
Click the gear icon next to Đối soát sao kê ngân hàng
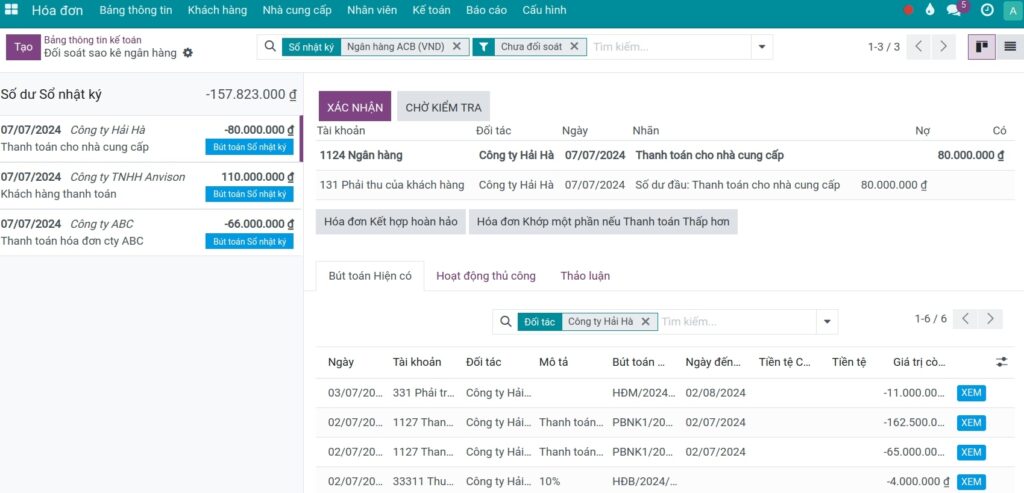pos(188,53)
